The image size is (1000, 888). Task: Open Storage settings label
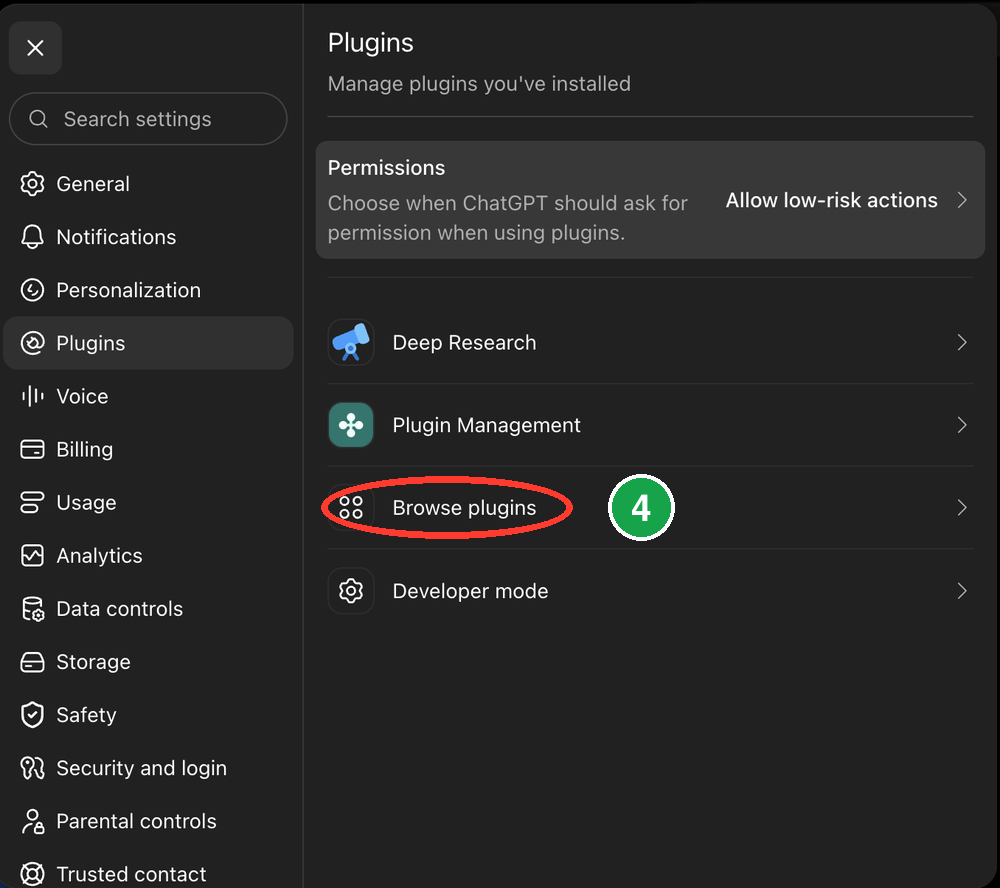pyautogui.click(x=93, y=662)
